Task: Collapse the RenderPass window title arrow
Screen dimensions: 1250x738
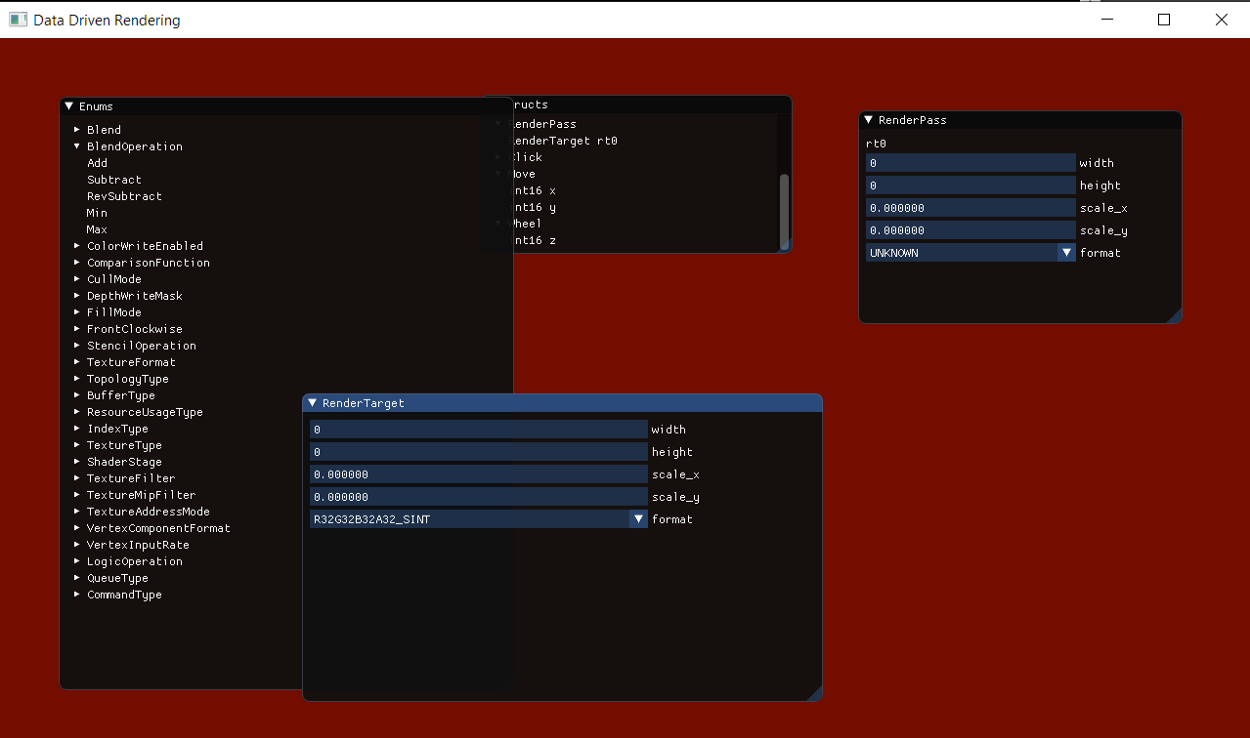Action: (869, 120)
